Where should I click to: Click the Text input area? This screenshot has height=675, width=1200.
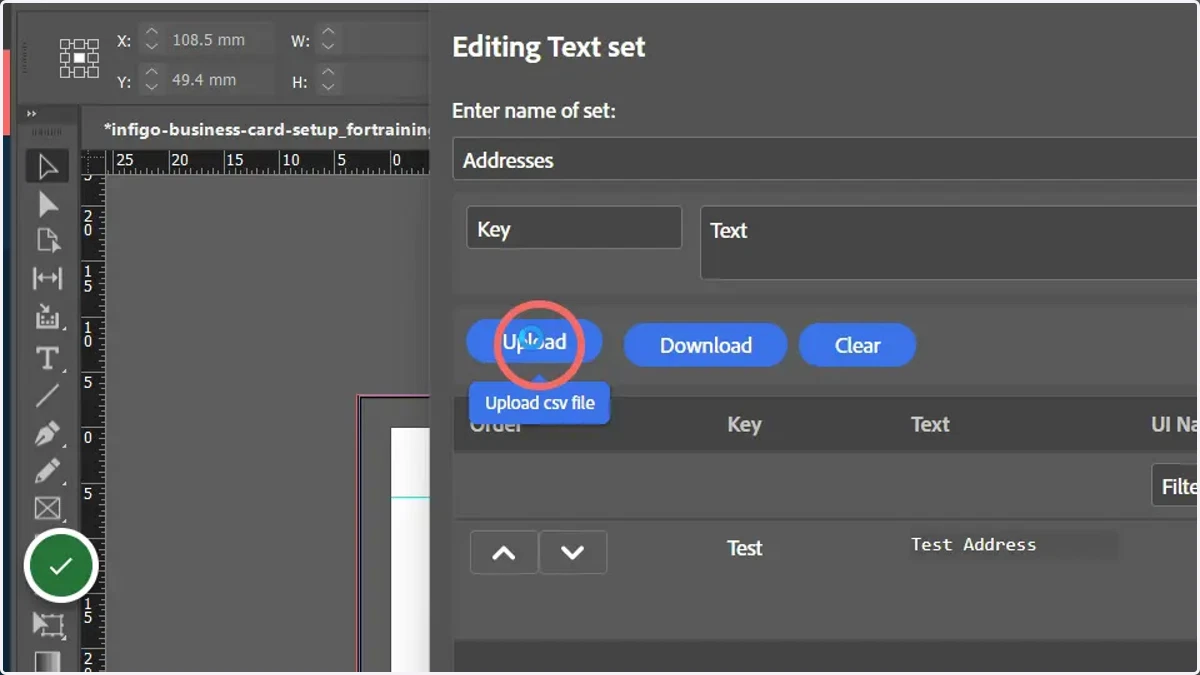[x=949, y=243]
